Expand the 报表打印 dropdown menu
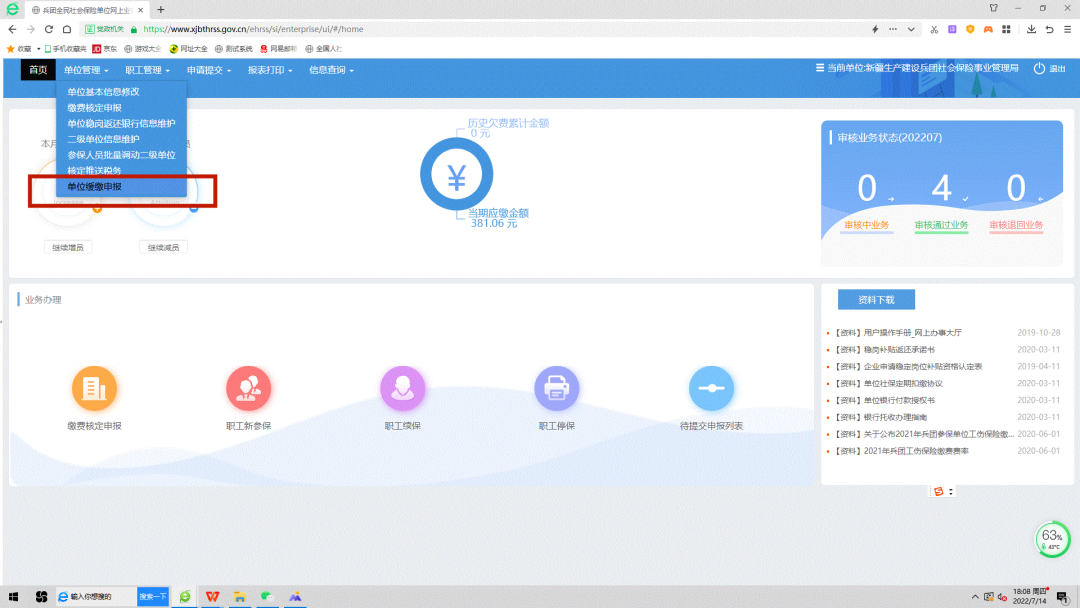 (x=270, y=70)
